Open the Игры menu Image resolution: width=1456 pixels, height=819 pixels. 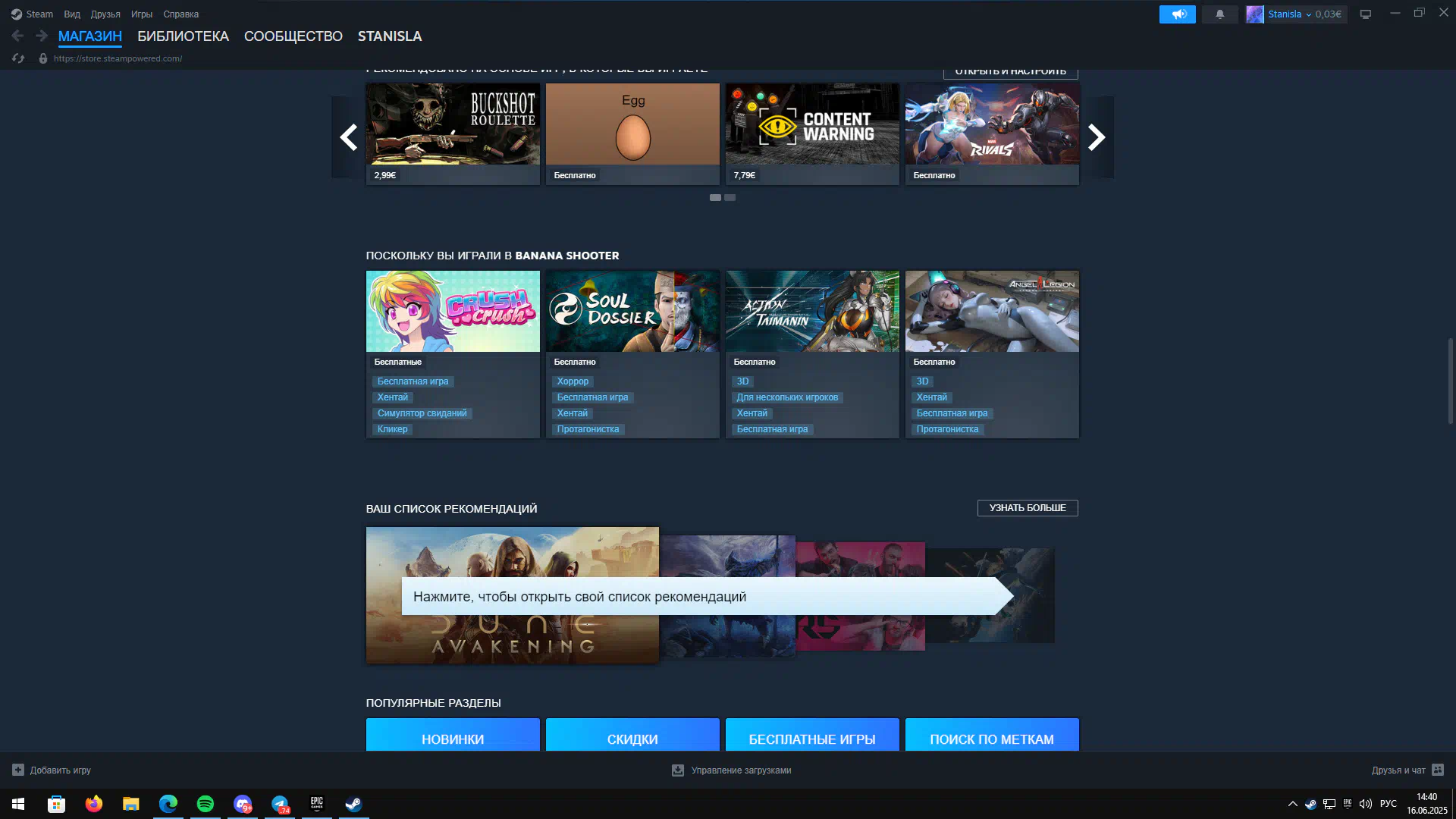(x=142, y=14)
